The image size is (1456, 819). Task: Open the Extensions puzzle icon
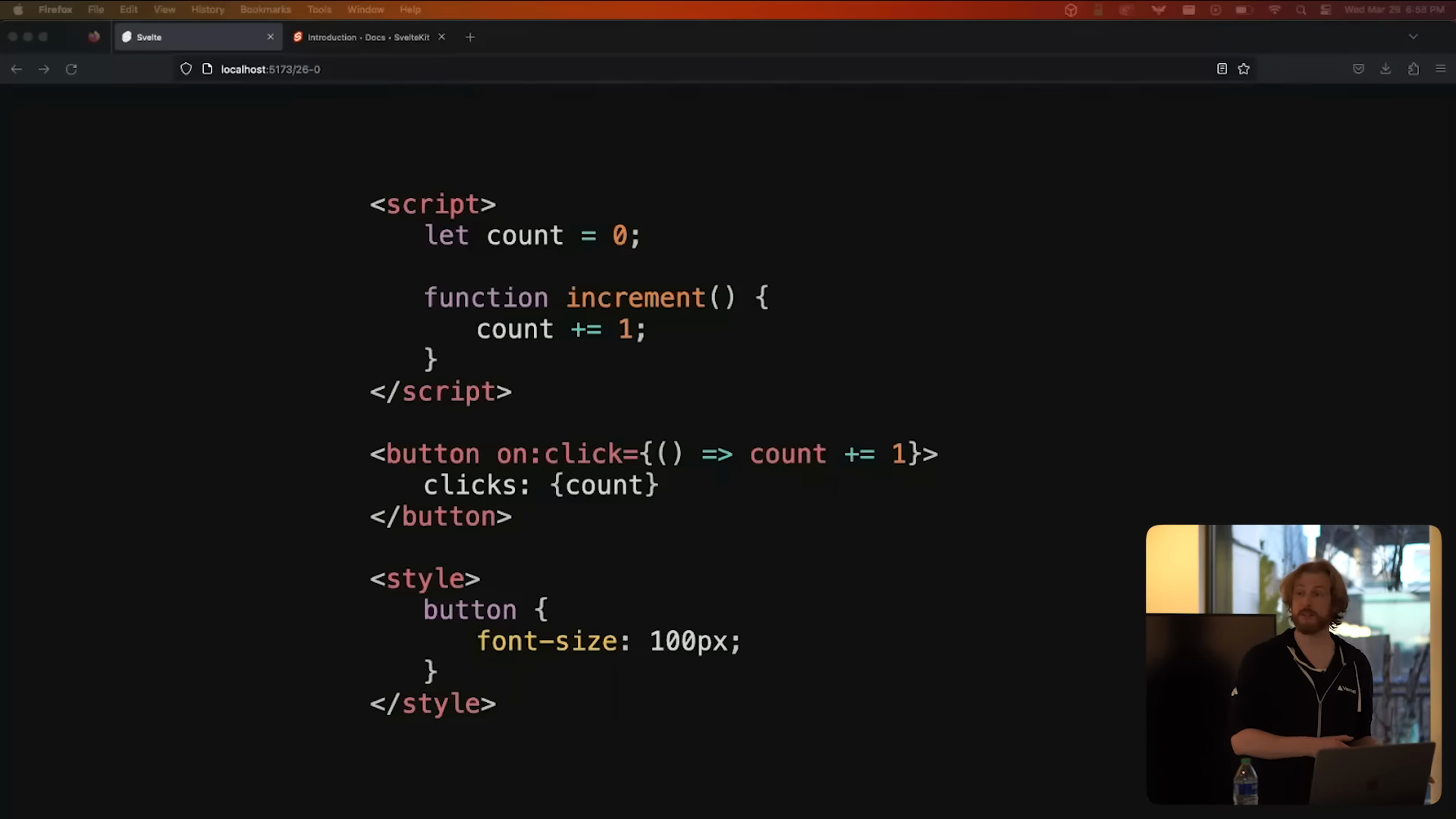[x=1414, y=69]
